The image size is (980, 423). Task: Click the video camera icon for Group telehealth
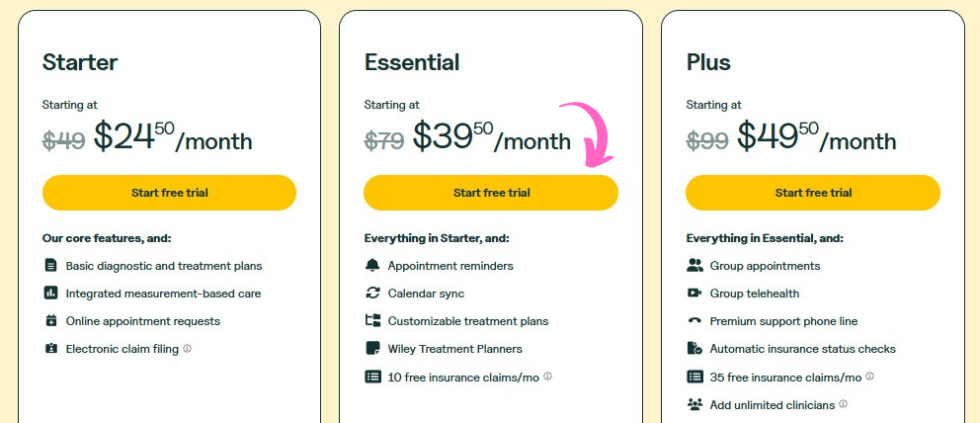pyautogui.click(x=695, y=294)
